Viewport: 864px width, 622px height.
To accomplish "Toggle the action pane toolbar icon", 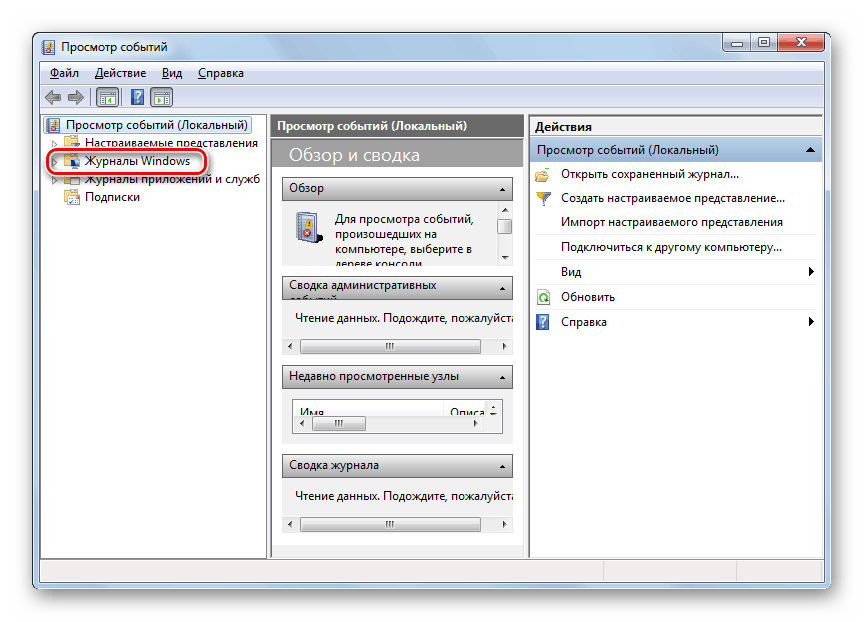I will pos(161,98).
